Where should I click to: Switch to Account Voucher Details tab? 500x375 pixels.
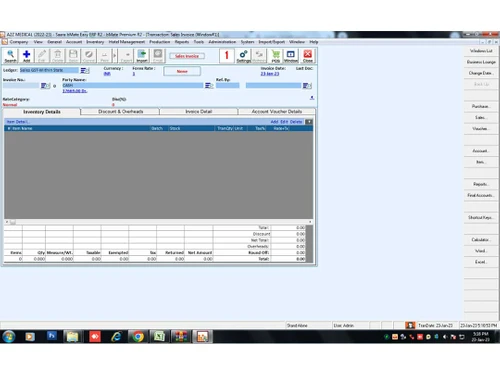click(277, 111)
